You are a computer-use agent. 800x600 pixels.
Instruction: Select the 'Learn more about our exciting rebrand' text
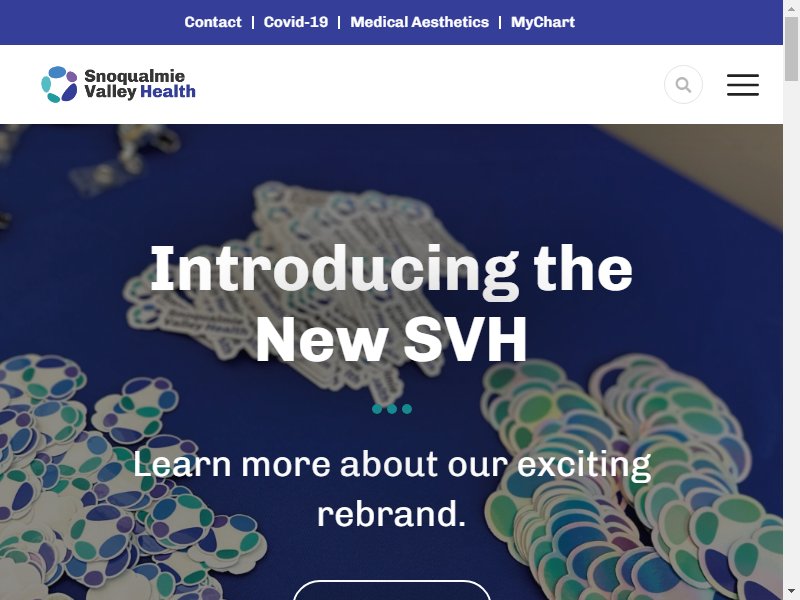pyautogui.click(x=392, y=489)
